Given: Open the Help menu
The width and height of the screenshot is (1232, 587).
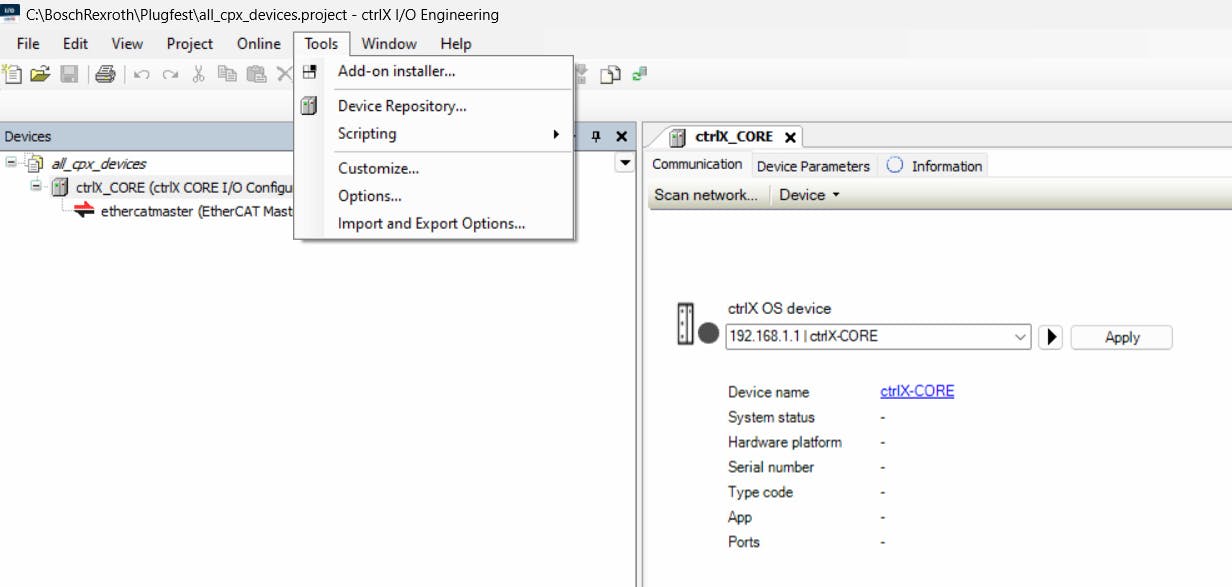Looking at the screenshot, I should tap(455, 44).
